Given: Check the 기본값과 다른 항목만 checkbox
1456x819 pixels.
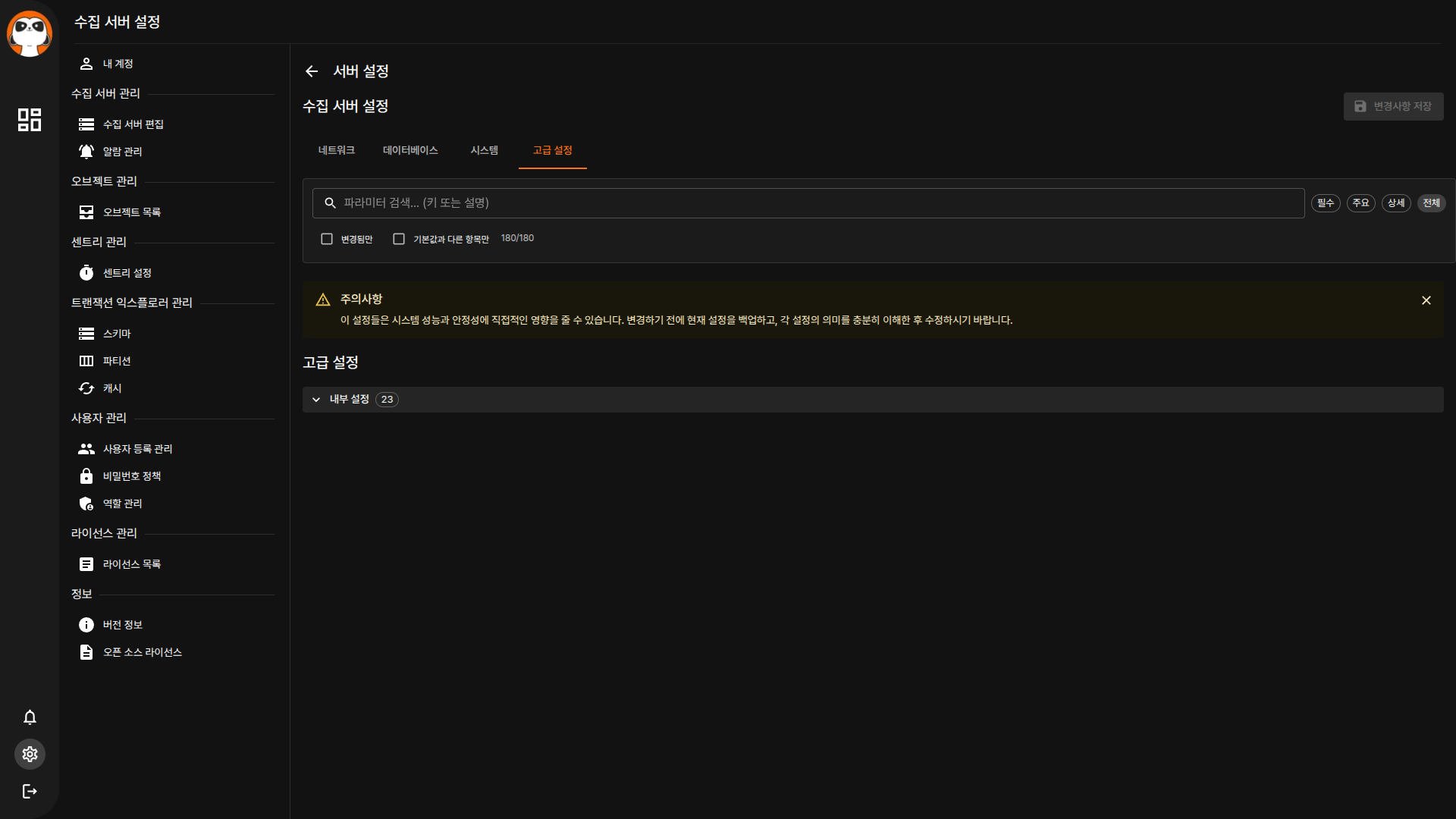Looking at the screenshot, I should (399, 239).
